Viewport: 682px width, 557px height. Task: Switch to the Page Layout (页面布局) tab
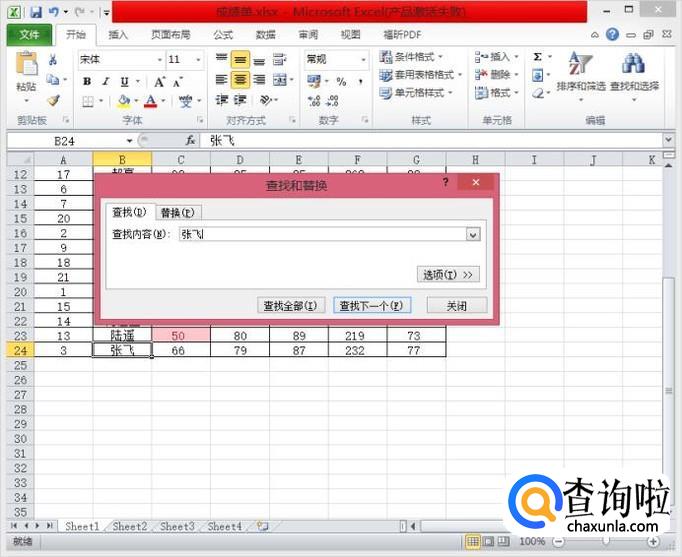(170, 35)
